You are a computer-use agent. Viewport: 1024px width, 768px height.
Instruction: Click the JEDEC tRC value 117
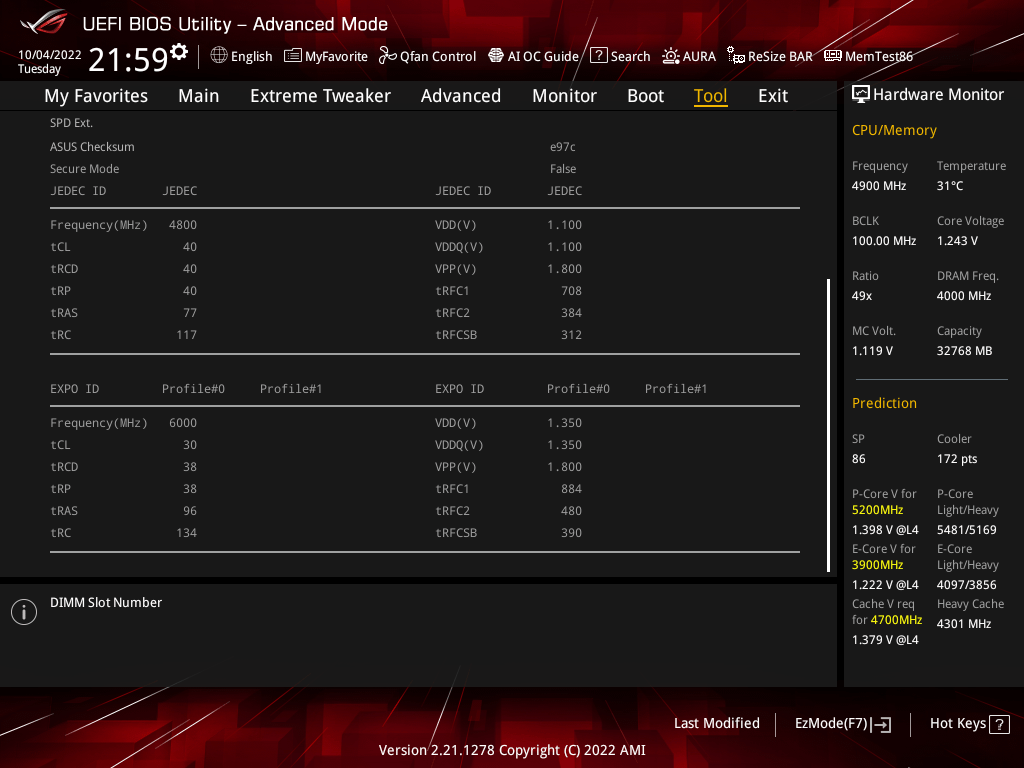(186, 335)
